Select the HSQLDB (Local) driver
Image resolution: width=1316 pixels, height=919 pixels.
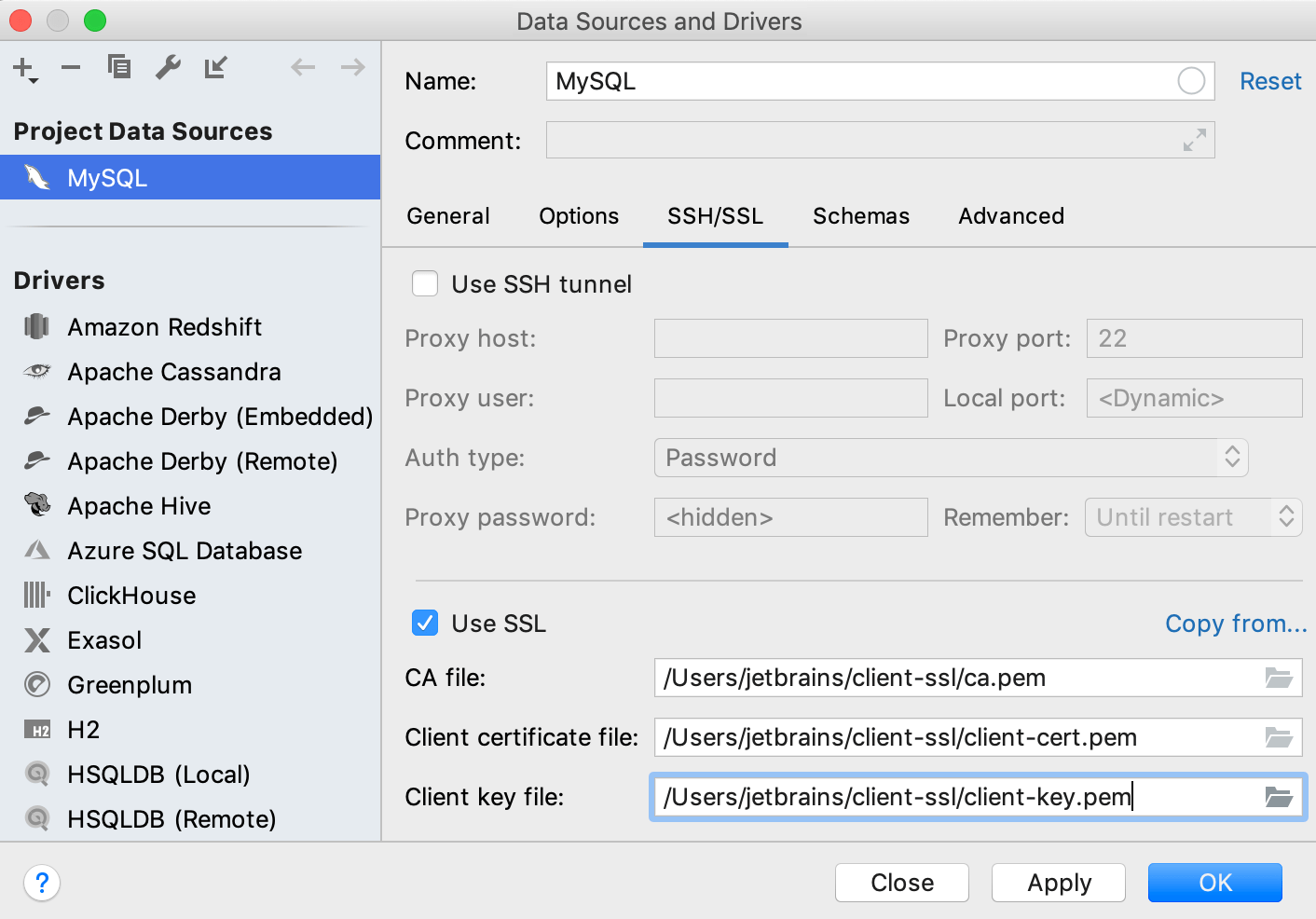pyautogui.click(x=190, y=775)
